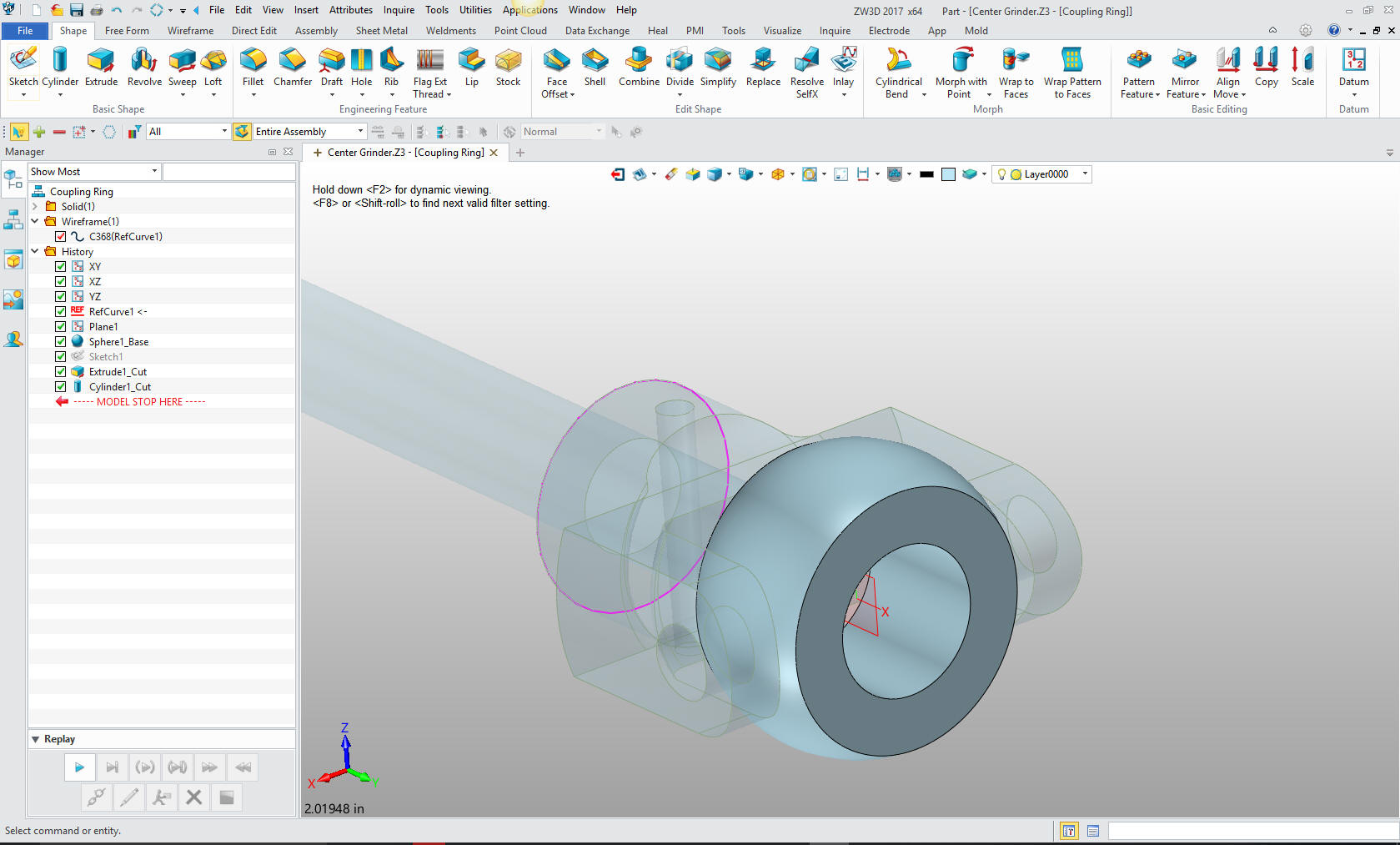Open the Normal mode dropdown

coord(562,132)
